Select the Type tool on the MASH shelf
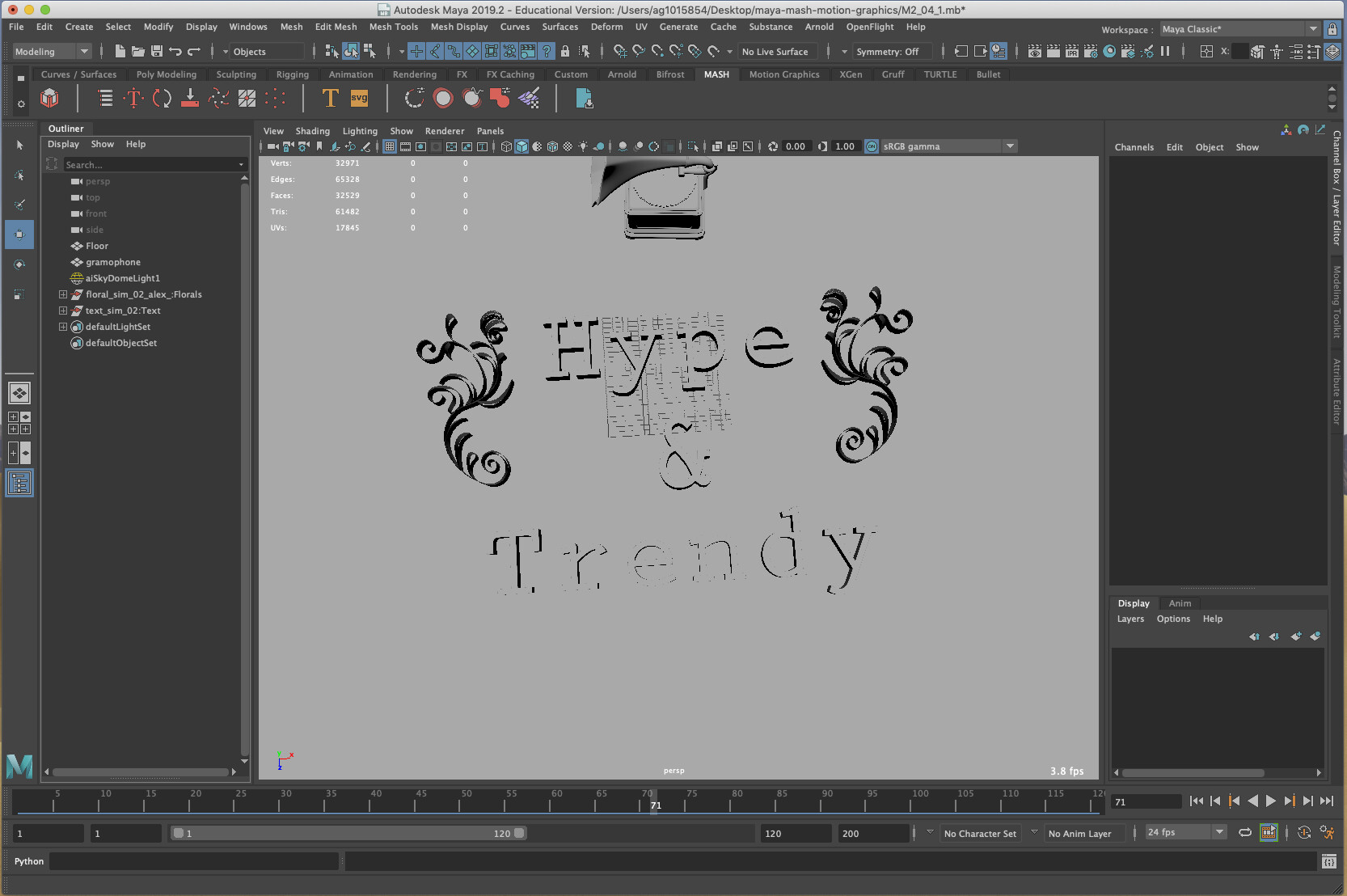 point(330,98)
